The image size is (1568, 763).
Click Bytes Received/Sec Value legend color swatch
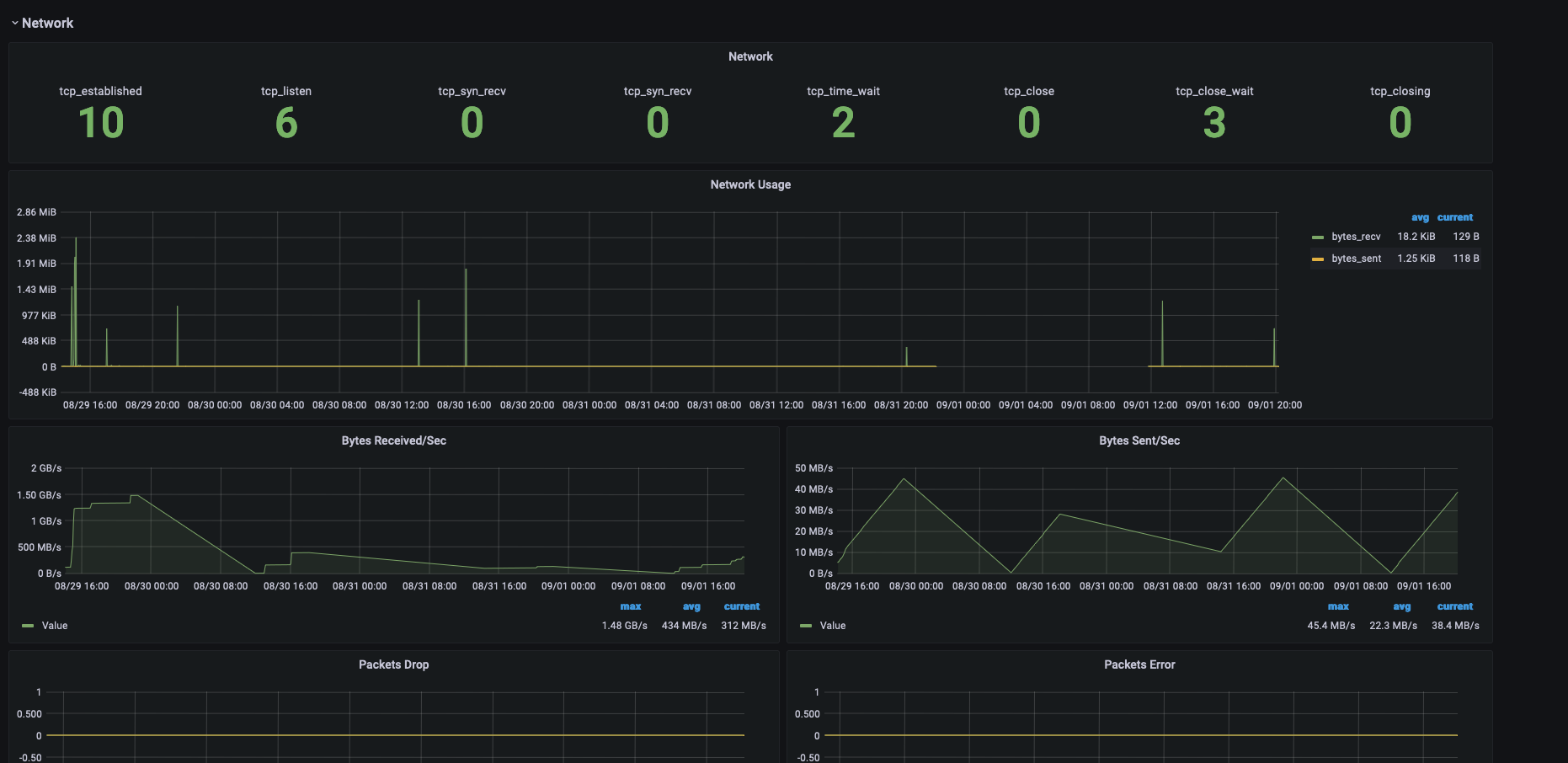tap(28, 626)
